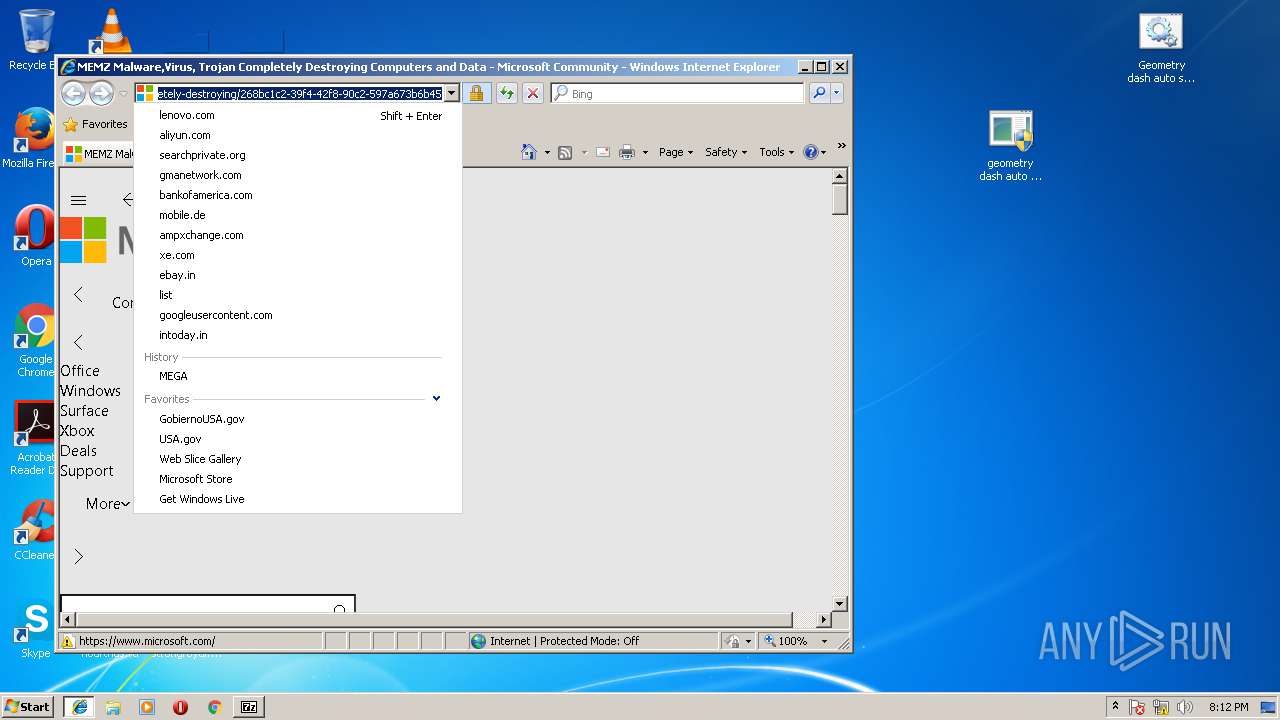Screen dimensions: 1280x720
Task: Open Microsoft Store favorite
Action: tap(196, 479)
